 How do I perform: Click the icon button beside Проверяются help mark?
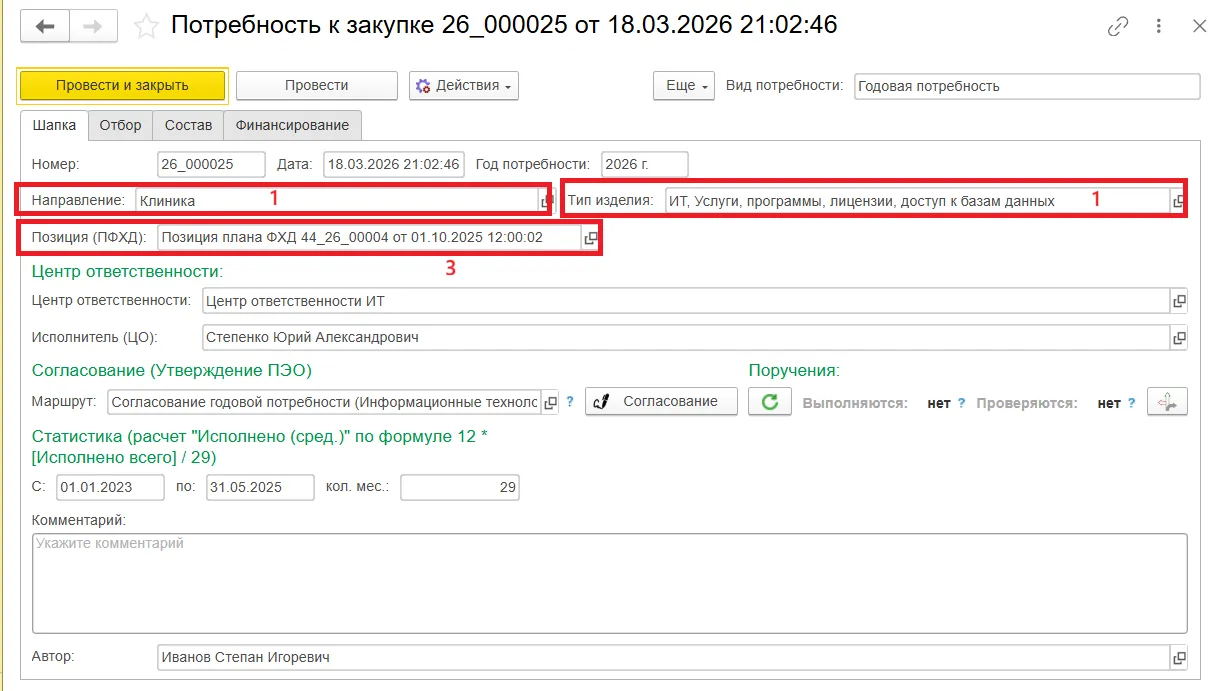point(1167,402)
